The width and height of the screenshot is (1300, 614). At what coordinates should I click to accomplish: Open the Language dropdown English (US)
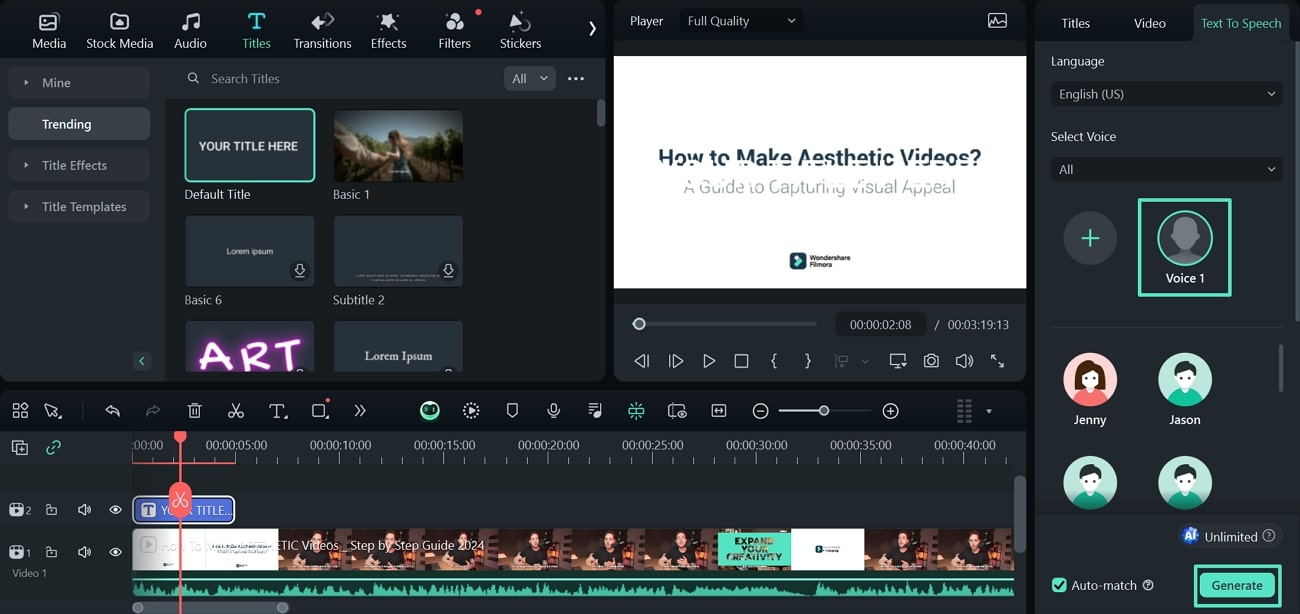click(1167, 94)
